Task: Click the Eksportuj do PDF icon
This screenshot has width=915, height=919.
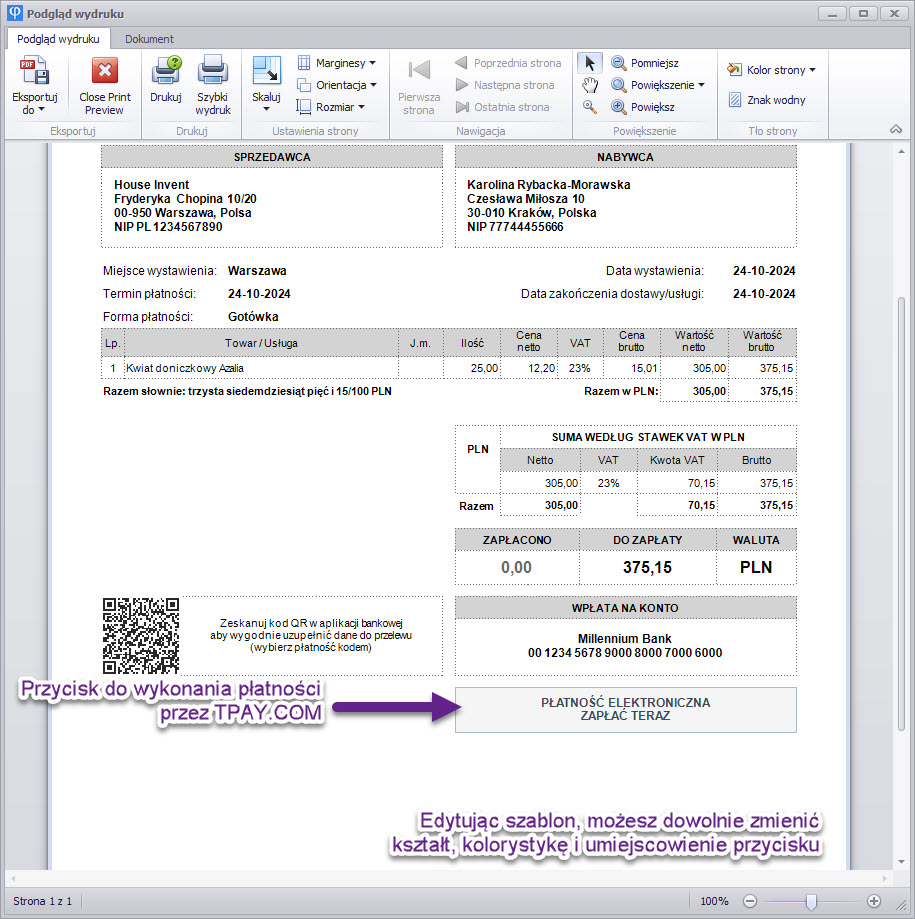Action: coord(34,72)
